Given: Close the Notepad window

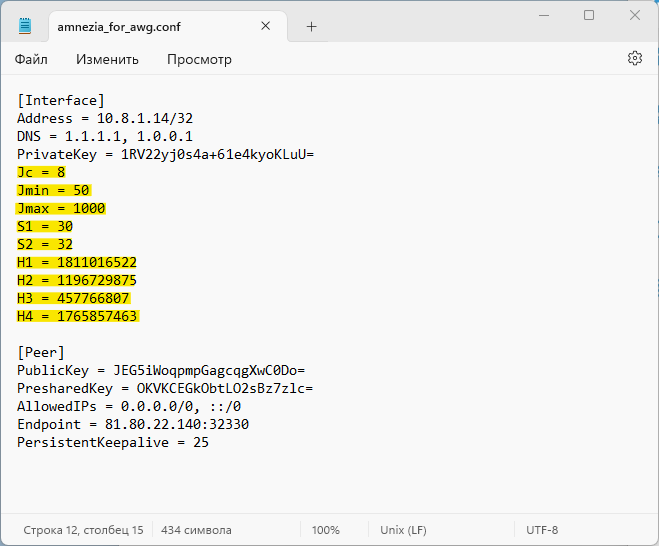Looking at the screenshot, I should click(634, 15).
